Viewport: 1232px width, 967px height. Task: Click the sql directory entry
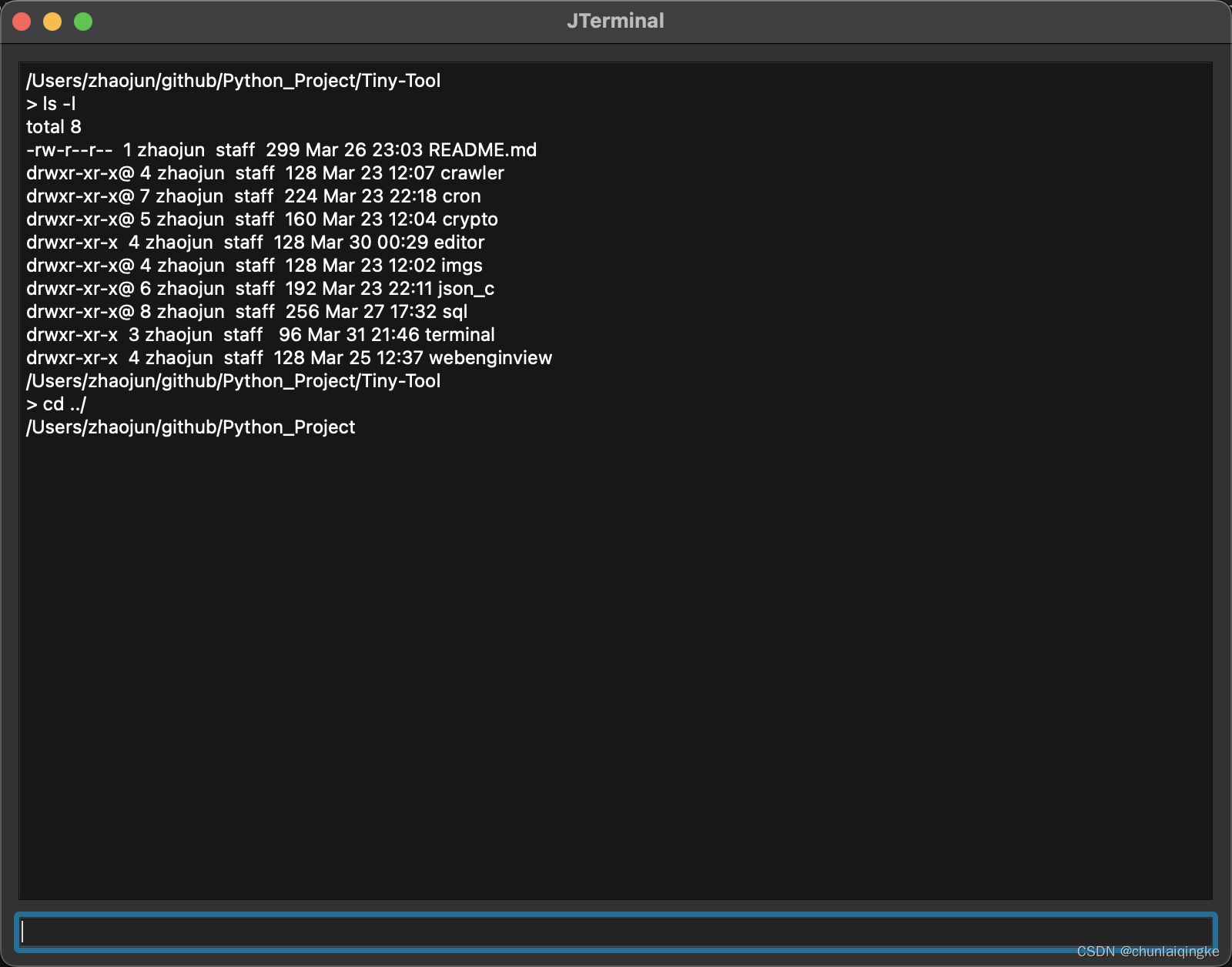[246, 312]
